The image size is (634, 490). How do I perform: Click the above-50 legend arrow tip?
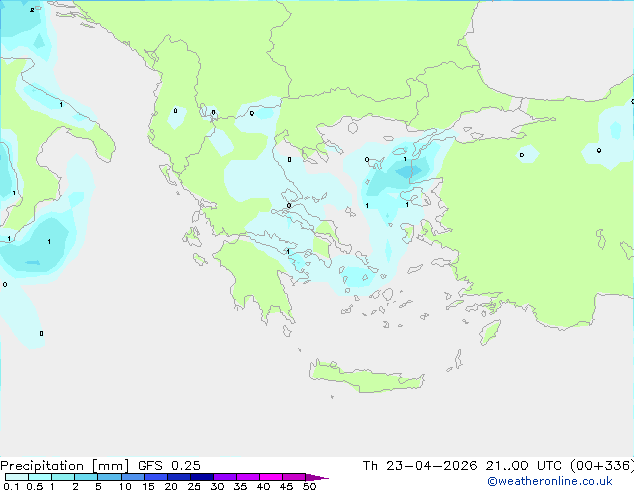317,477
